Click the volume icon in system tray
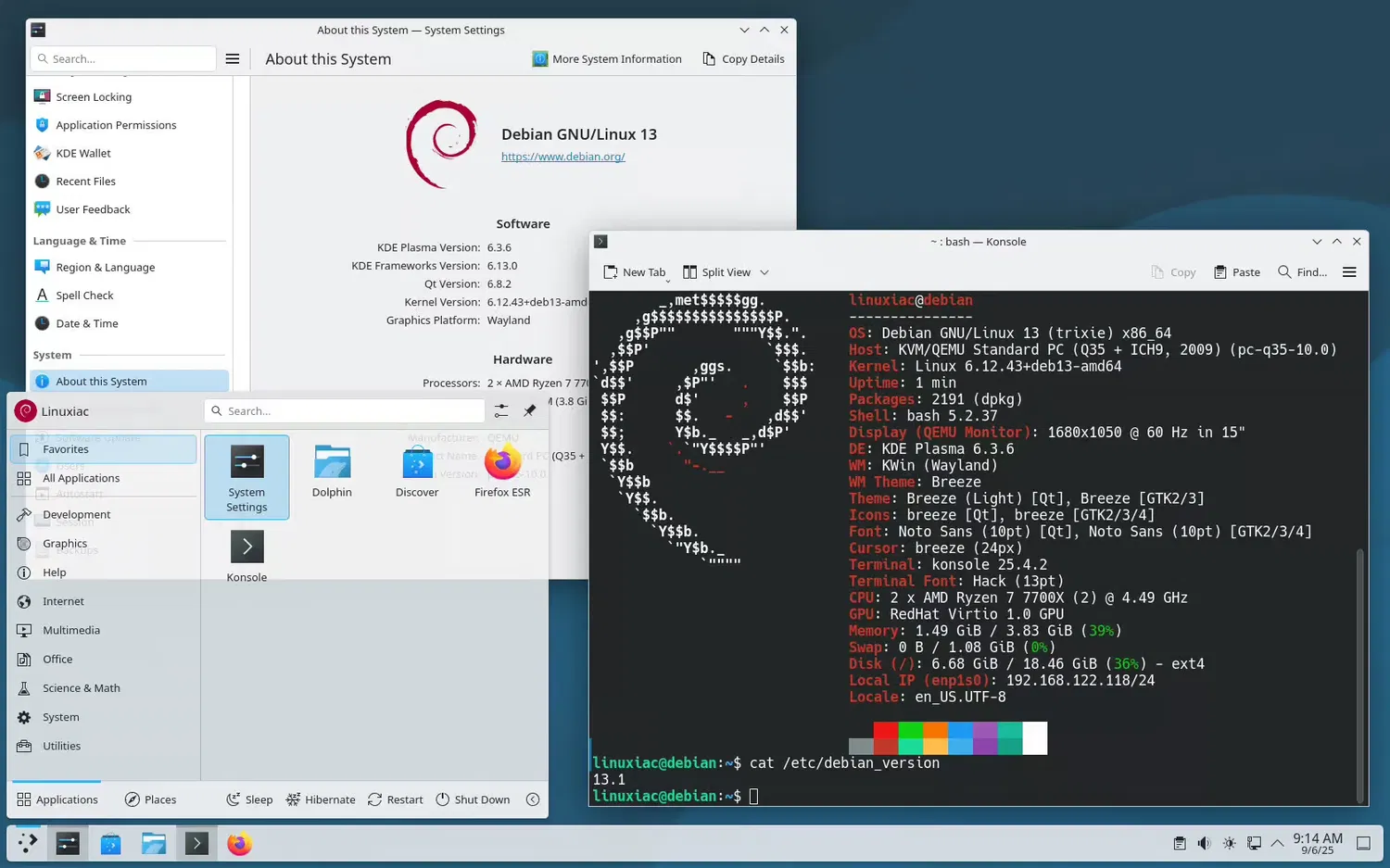1390x868 pixels. 1204,843
